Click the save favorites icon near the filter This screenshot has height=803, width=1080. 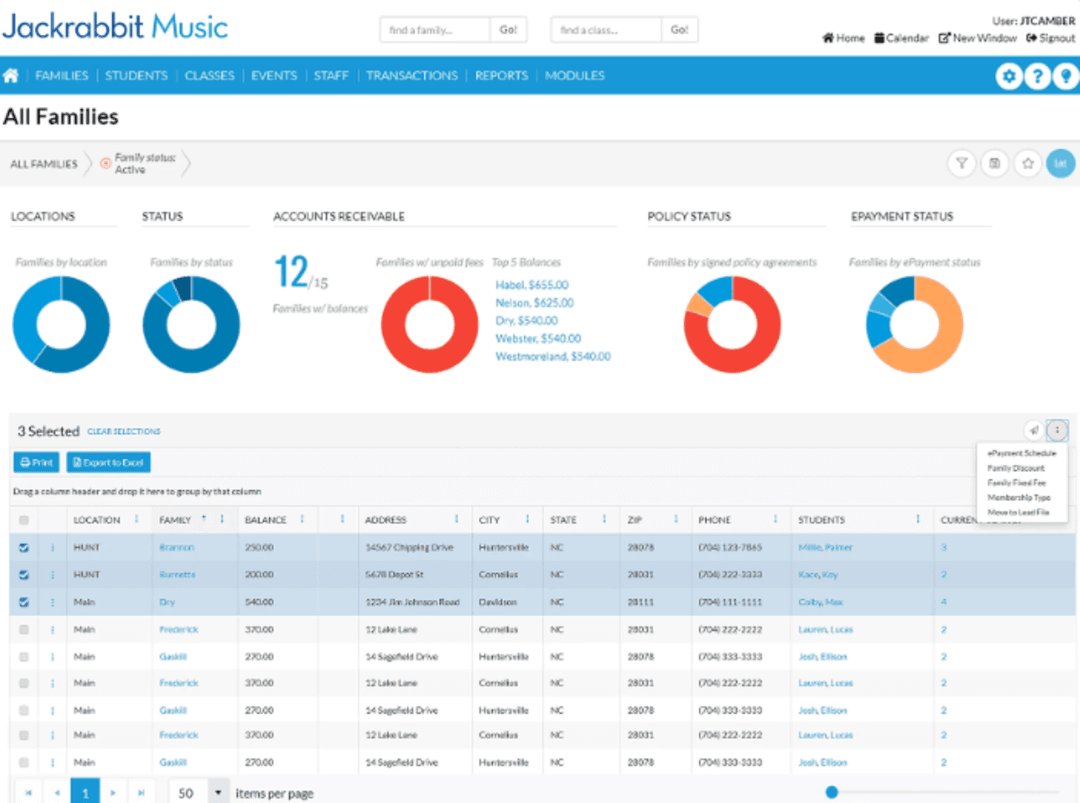(x=995, y=163)
